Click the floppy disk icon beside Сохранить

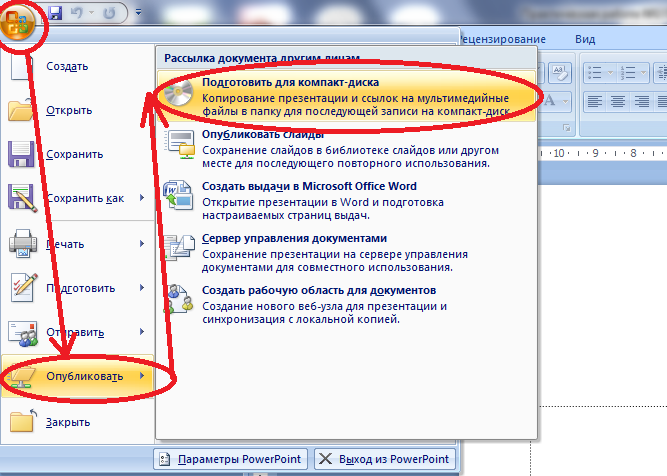(21, 154)
